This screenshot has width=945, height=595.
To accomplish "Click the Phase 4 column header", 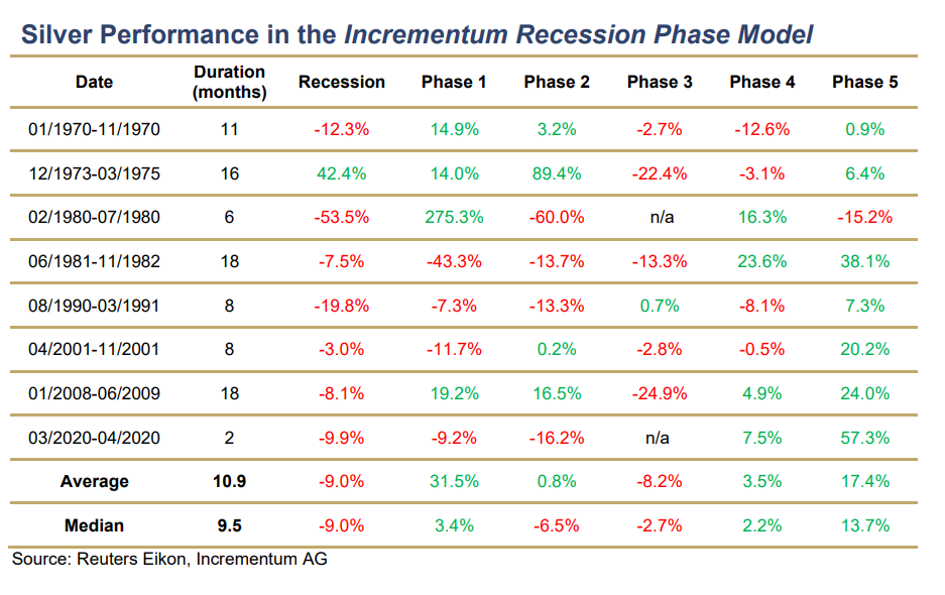I will click(x=762, y=82).
